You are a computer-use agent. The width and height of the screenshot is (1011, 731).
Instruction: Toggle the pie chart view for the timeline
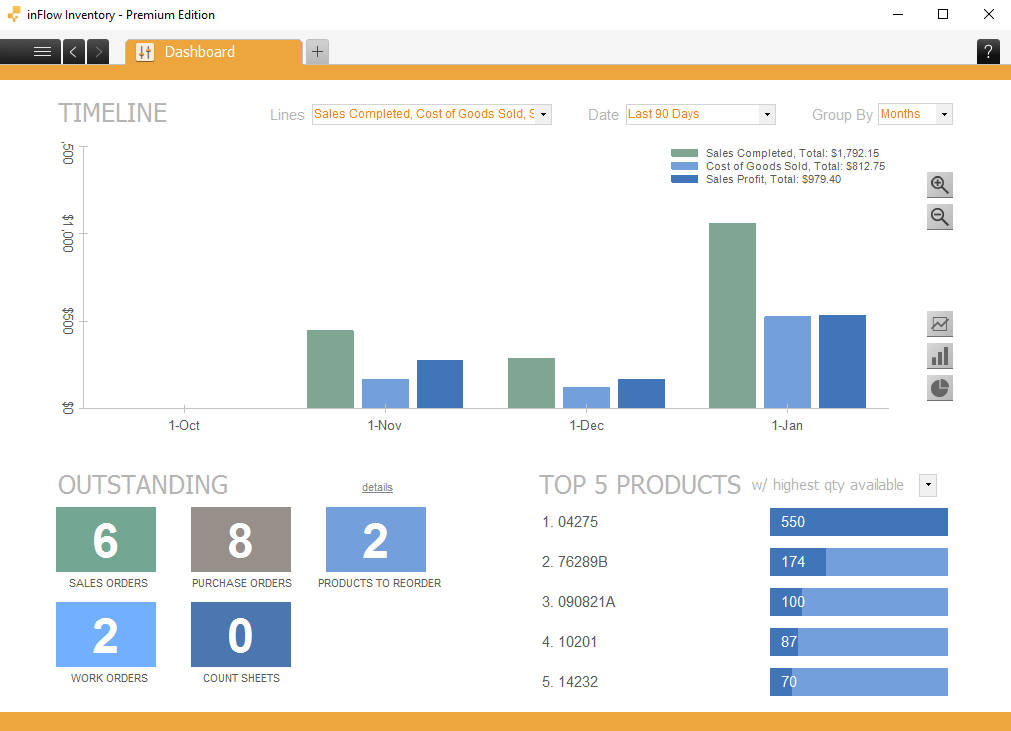939,387
